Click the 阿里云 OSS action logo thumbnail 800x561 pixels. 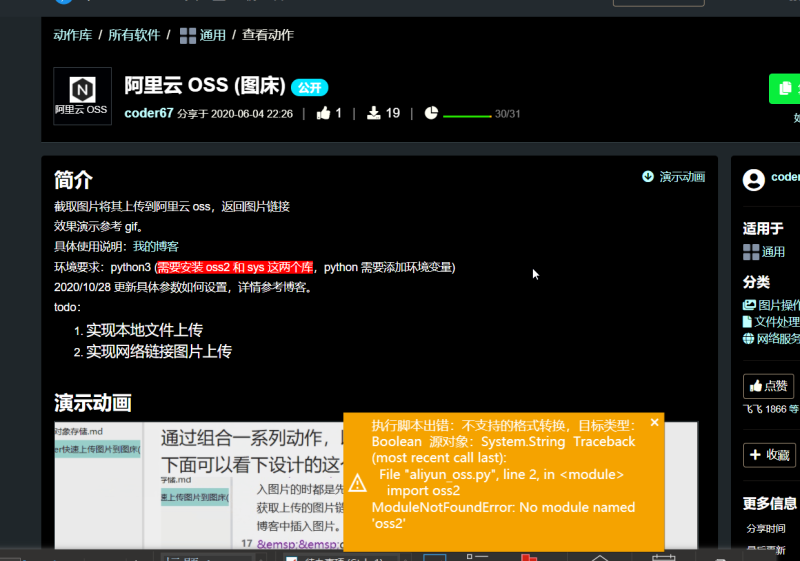click(83, 96)
